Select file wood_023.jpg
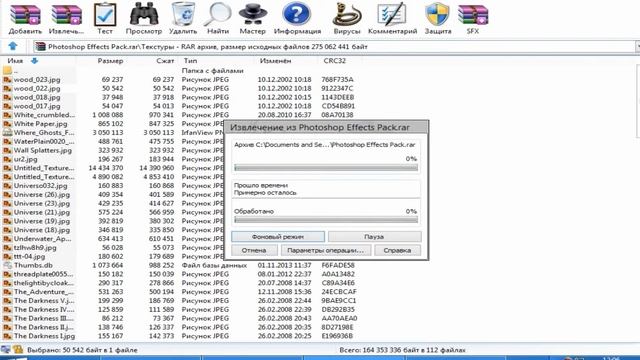This screenshot has width=640, height=360. click(37, 80)
